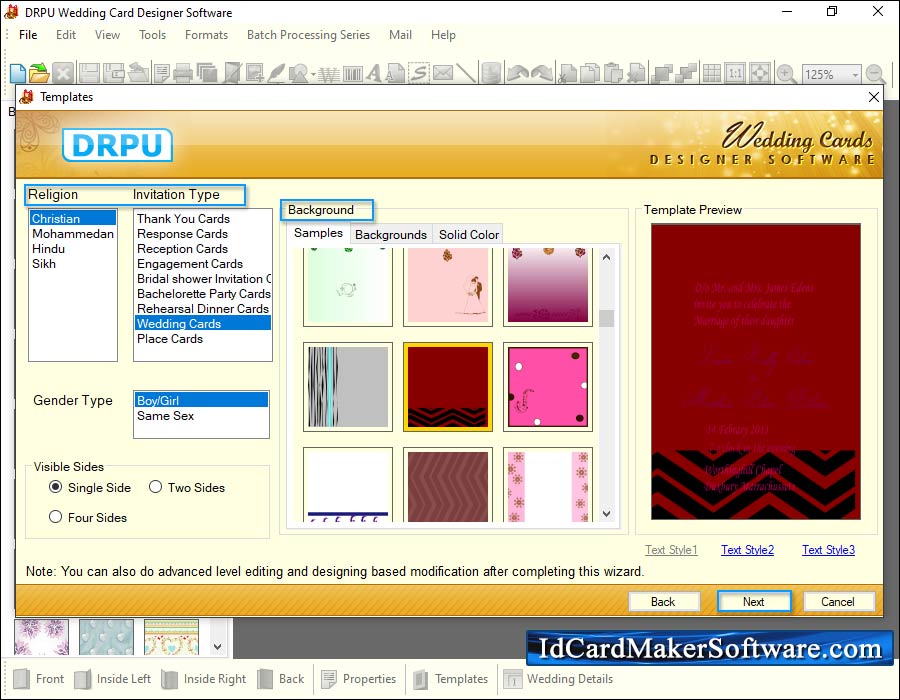
Task: Click the samples scrollbar up arrow
Action: 607,258
